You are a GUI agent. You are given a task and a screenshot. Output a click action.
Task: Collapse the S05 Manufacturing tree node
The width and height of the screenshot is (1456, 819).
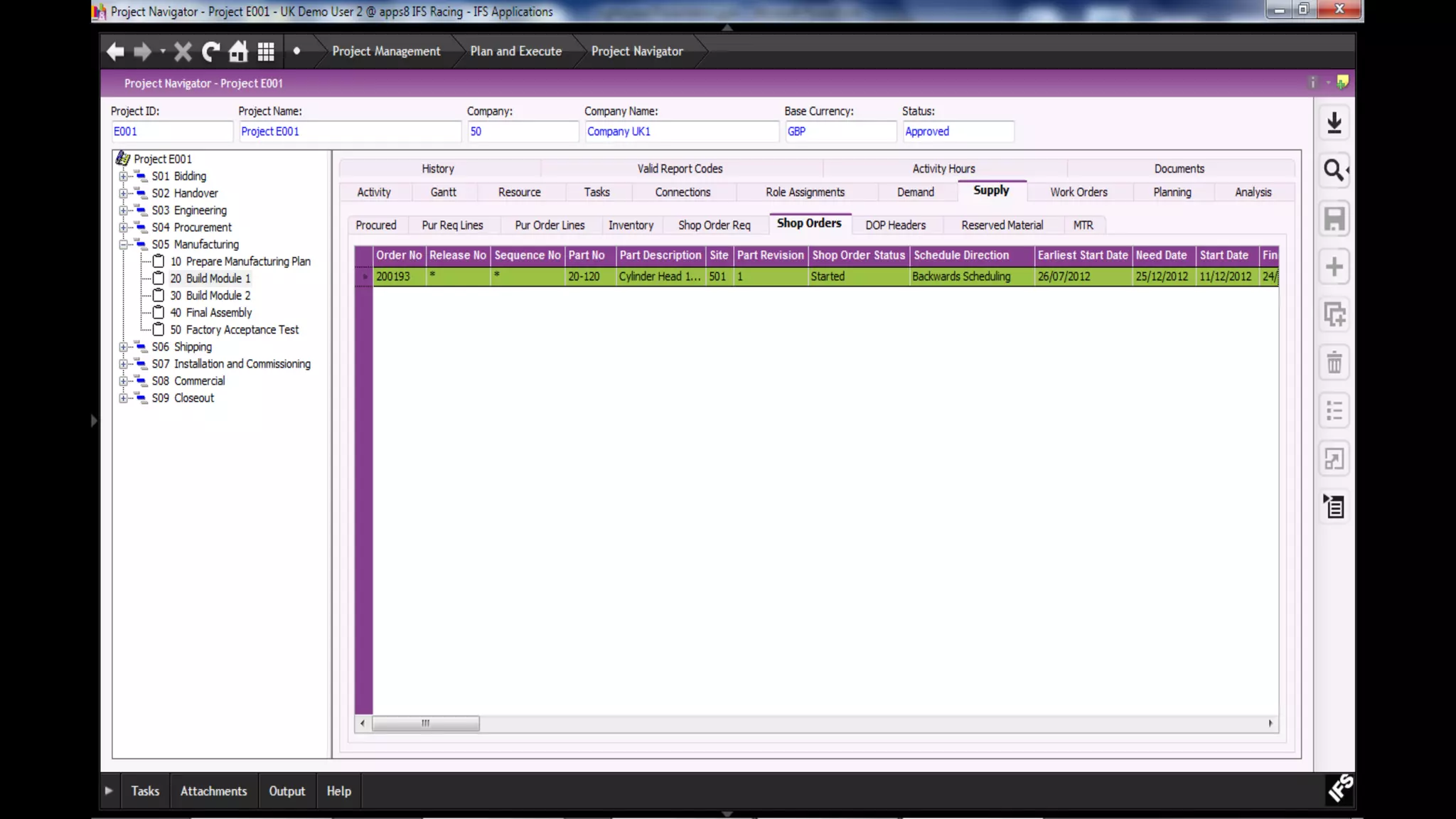pyautogui.click(x=123, y=245)
